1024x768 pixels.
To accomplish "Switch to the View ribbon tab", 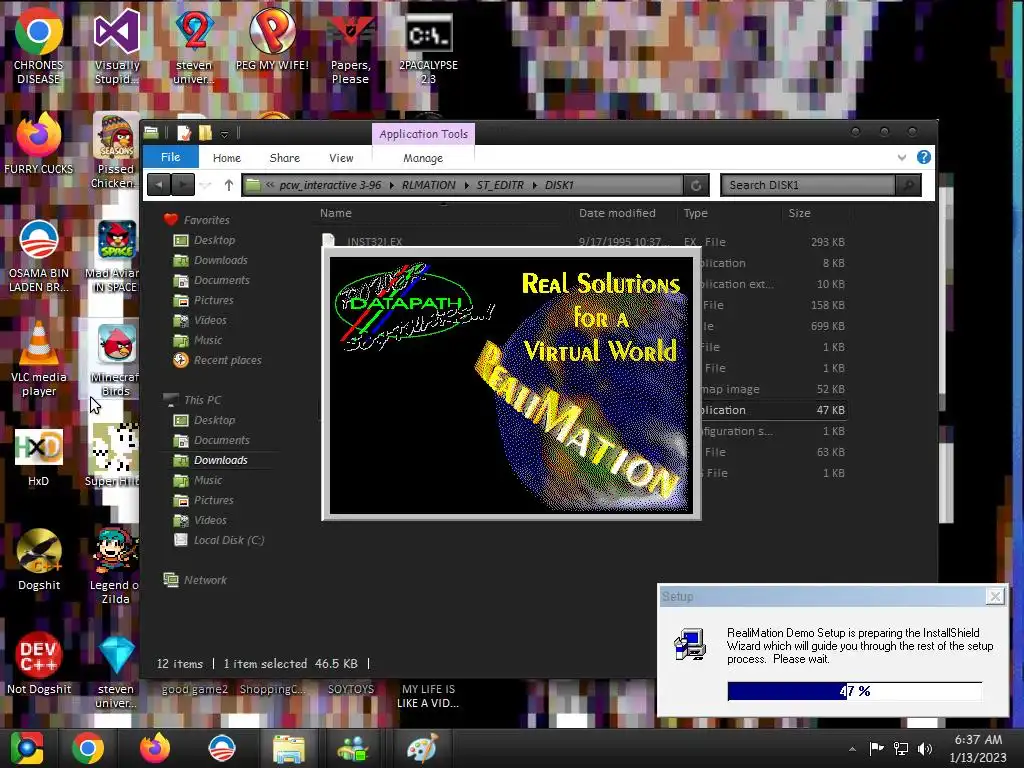I will point(341,158).
